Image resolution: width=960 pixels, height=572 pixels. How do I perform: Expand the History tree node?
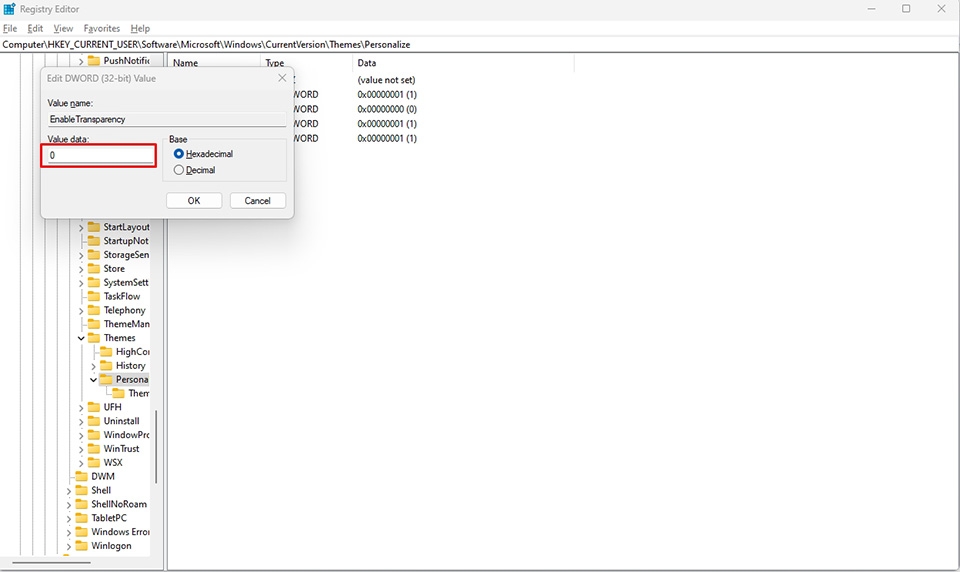coord(93,366)
